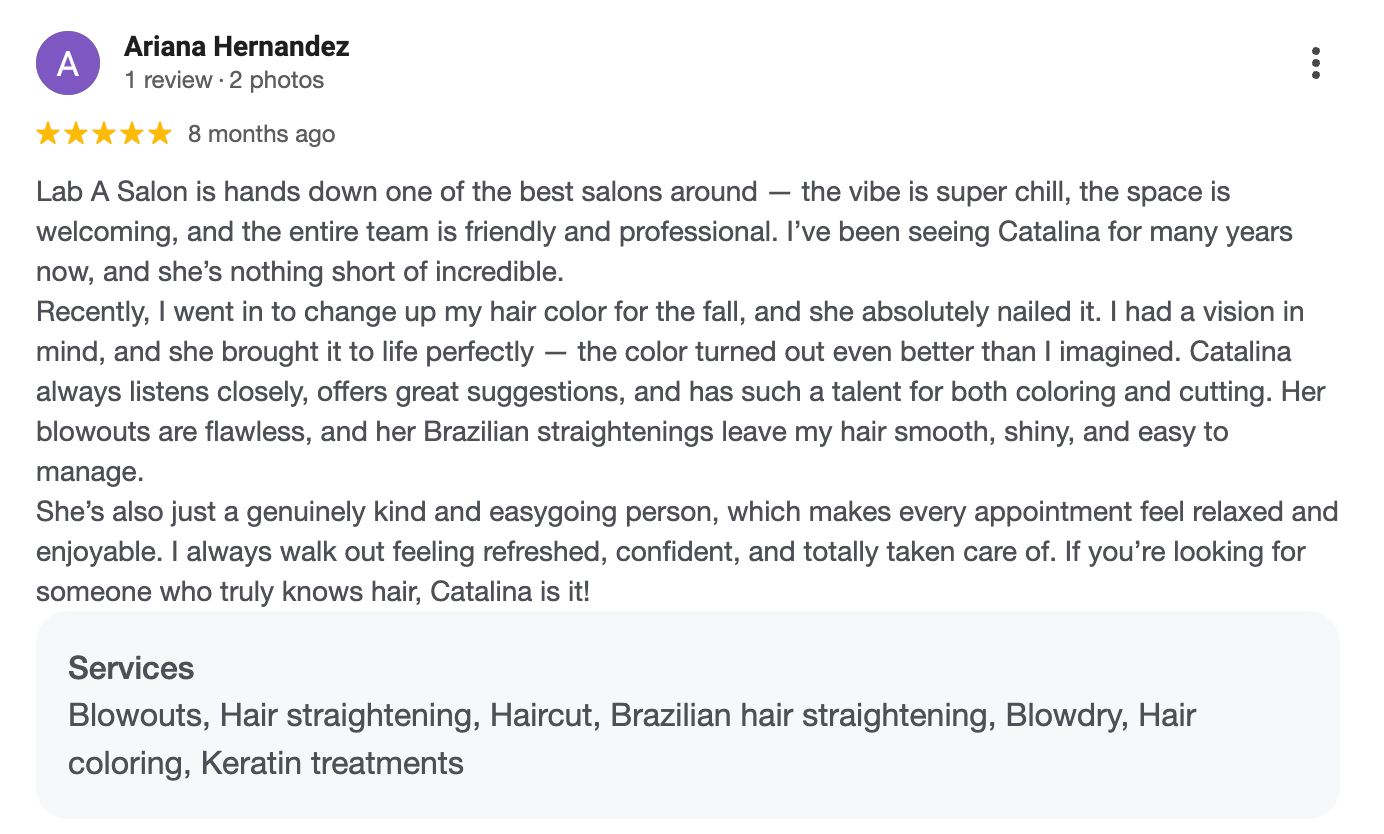The width and height of the screenshot is (1384, 834).
Task: Select the "Blowdry" service text
Action: pos(1067,715)
